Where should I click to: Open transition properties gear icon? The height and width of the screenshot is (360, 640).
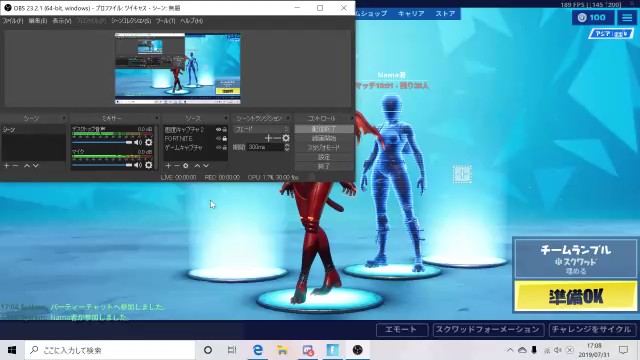pos(286,138)
